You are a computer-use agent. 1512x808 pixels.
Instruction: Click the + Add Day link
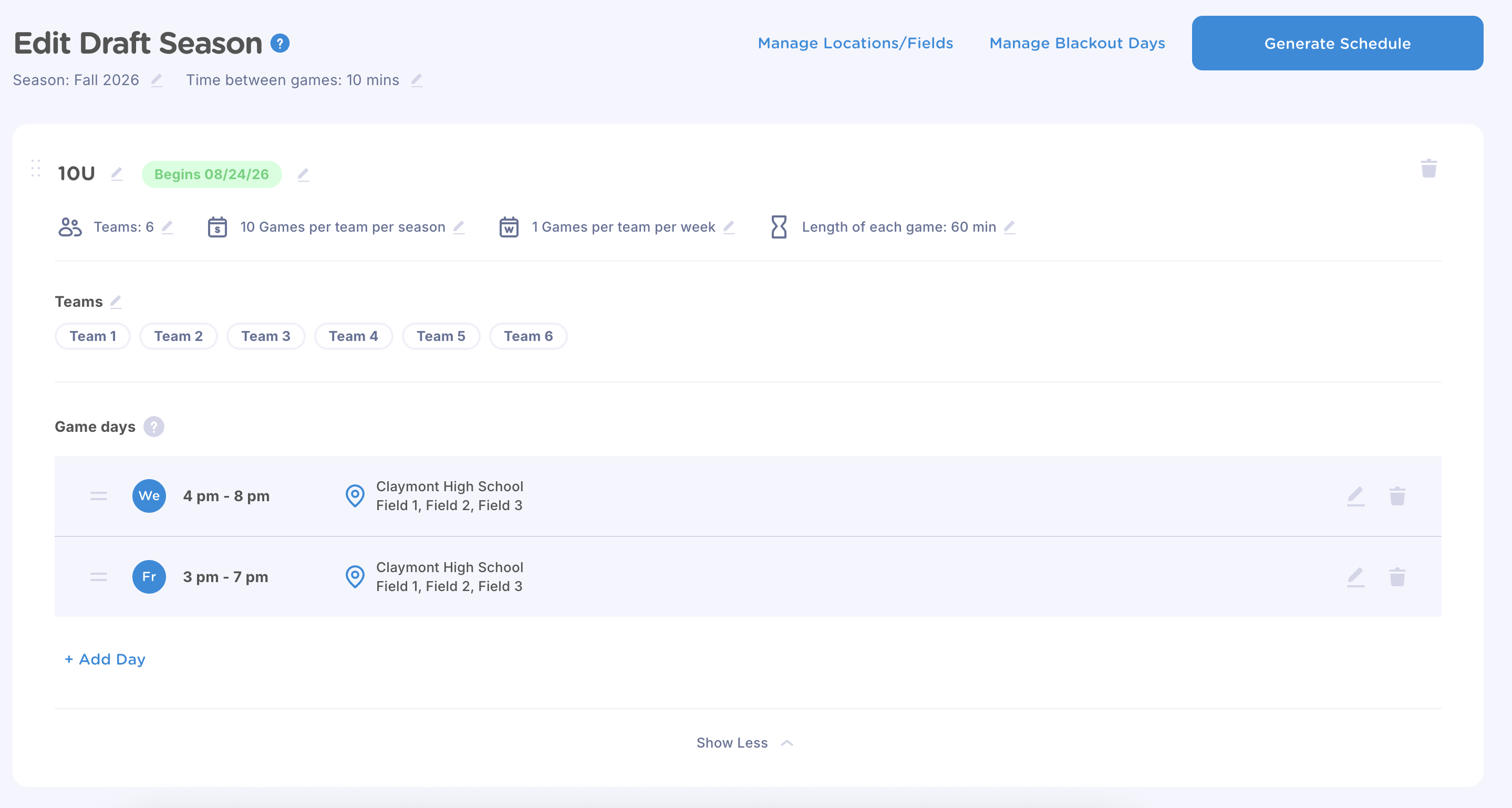pos(105,659)
